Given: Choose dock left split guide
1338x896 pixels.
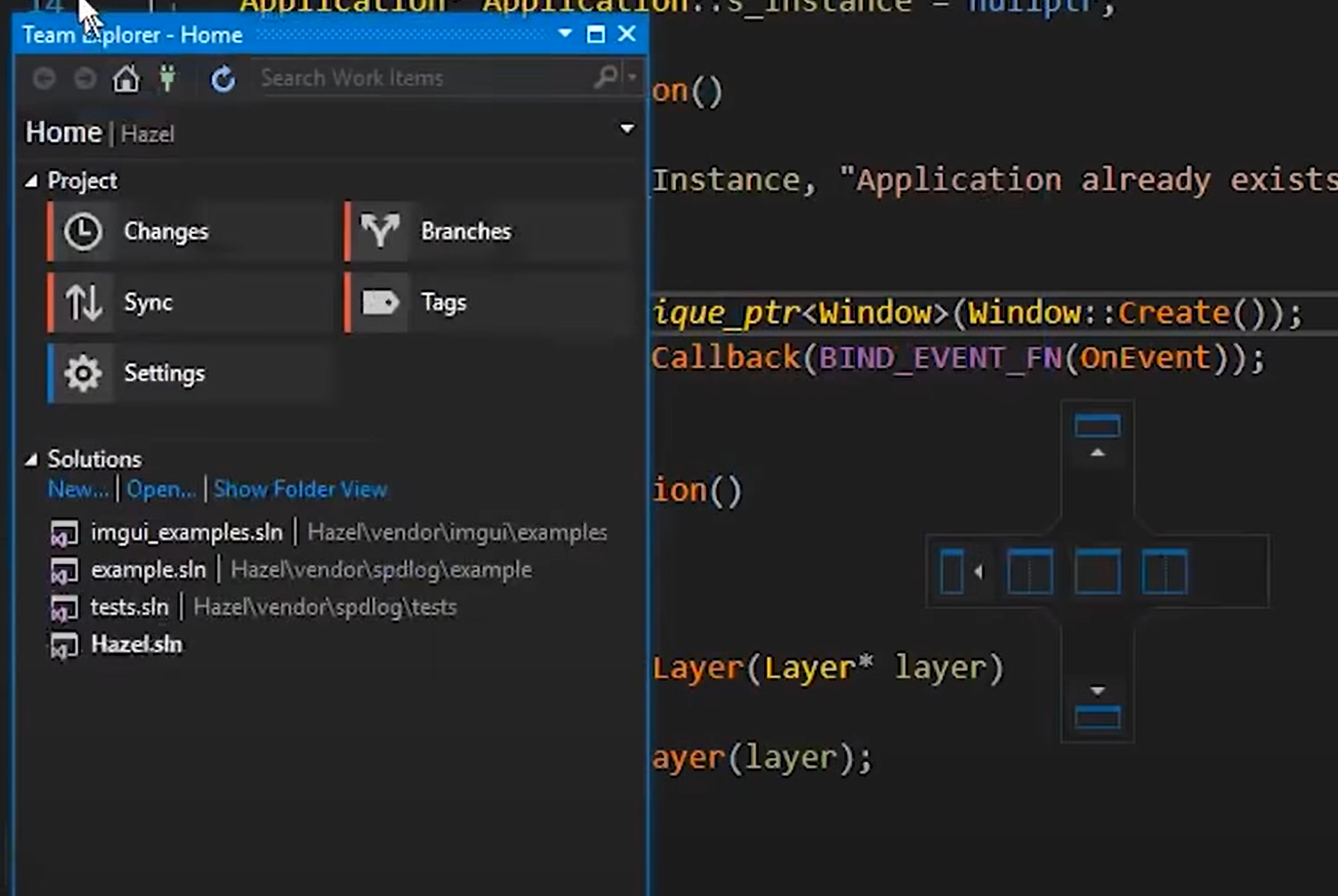Looking at the screenshot, I should point(1030,571).
